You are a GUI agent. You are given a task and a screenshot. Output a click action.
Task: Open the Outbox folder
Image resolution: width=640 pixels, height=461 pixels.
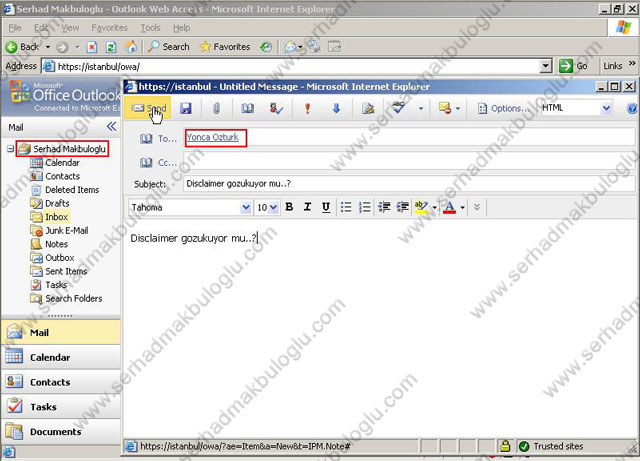coord(52,258)
